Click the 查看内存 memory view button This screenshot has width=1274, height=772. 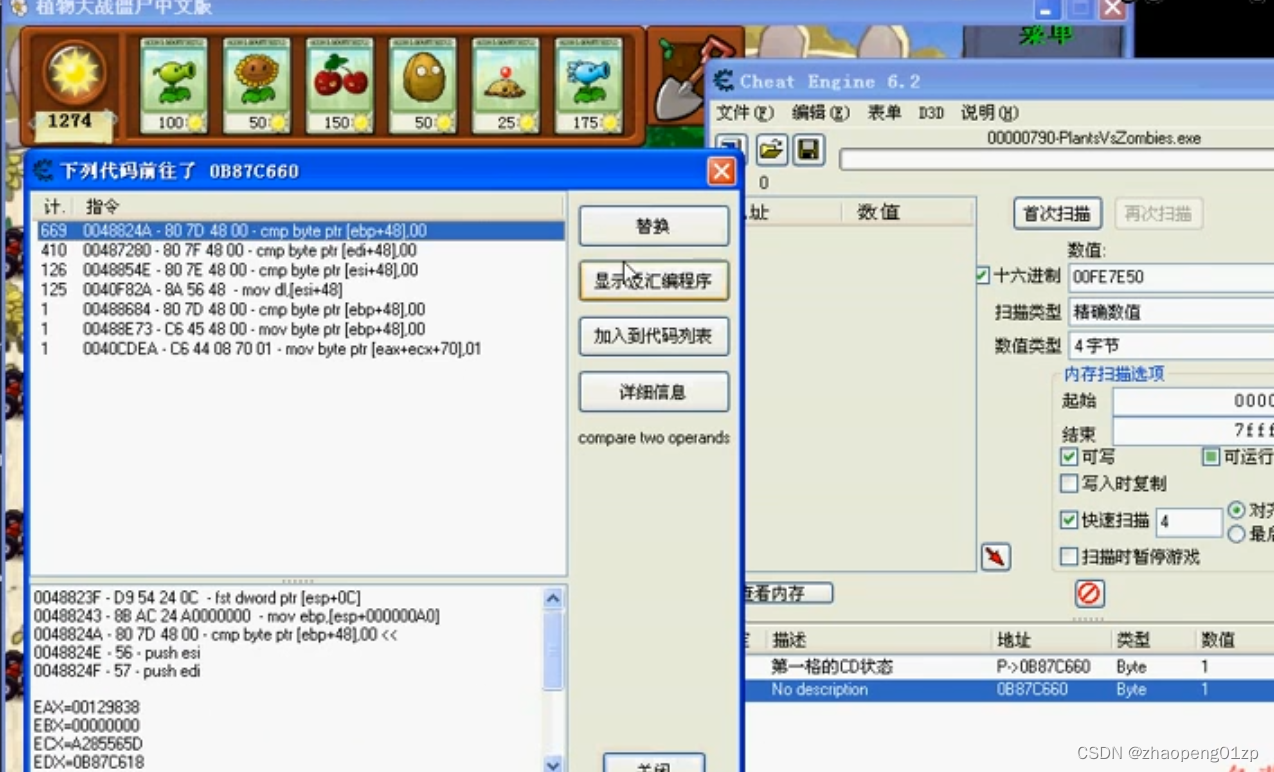(x=787, y=593)
